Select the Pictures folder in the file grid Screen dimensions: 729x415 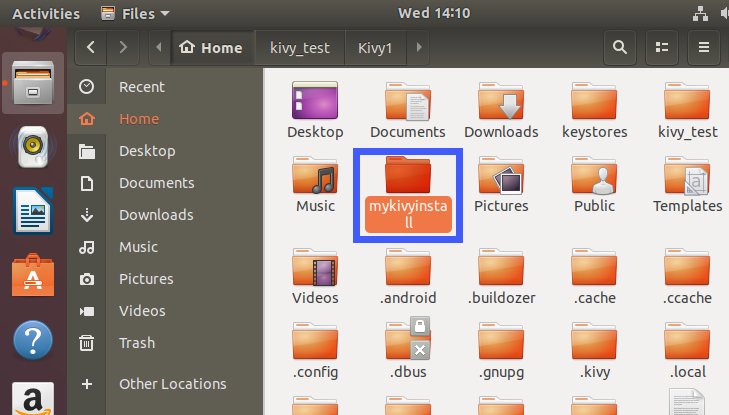point(501,184)
